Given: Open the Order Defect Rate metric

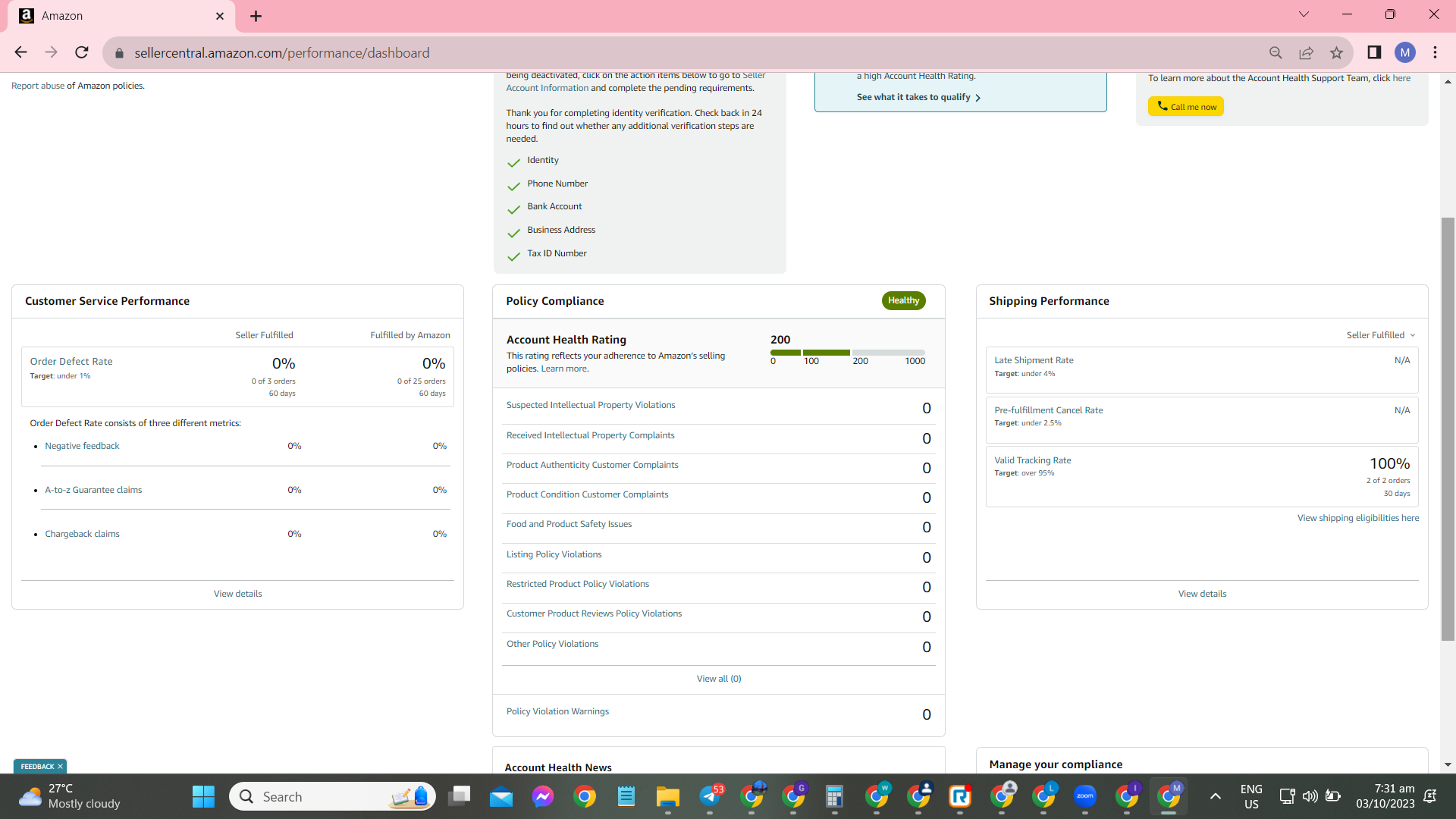Looking at the screenshot, I should pos(71,362).
